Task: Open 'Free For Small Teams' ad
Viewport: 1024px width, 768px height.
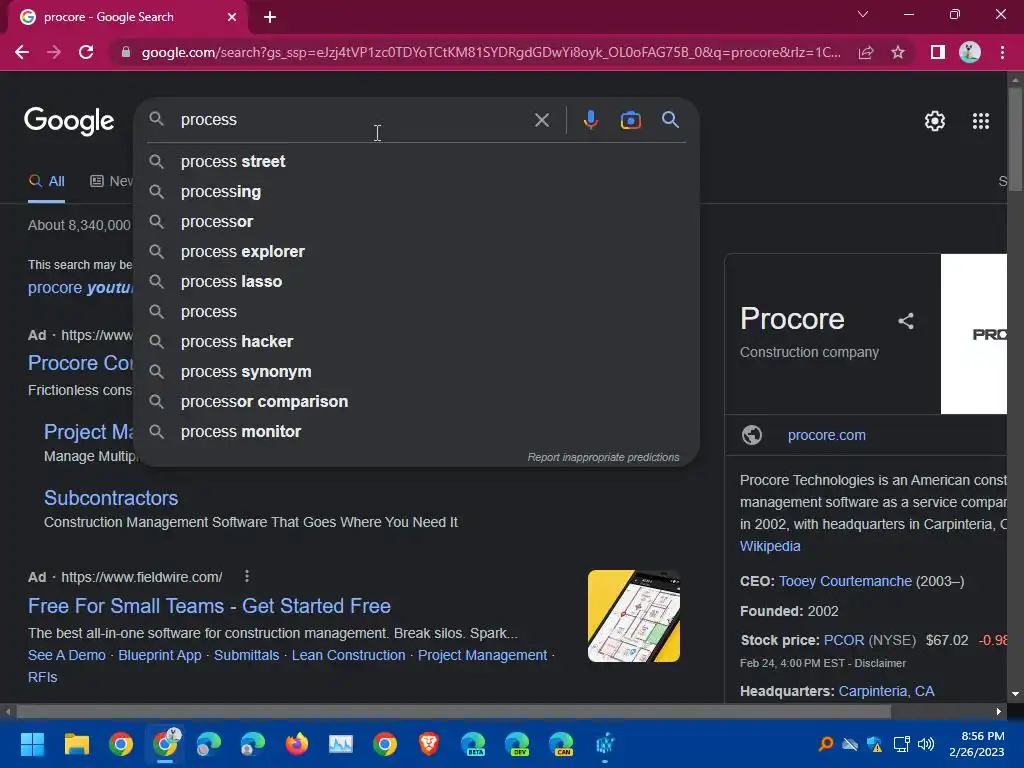Action: pyautogui.click(x=209, y=606)
